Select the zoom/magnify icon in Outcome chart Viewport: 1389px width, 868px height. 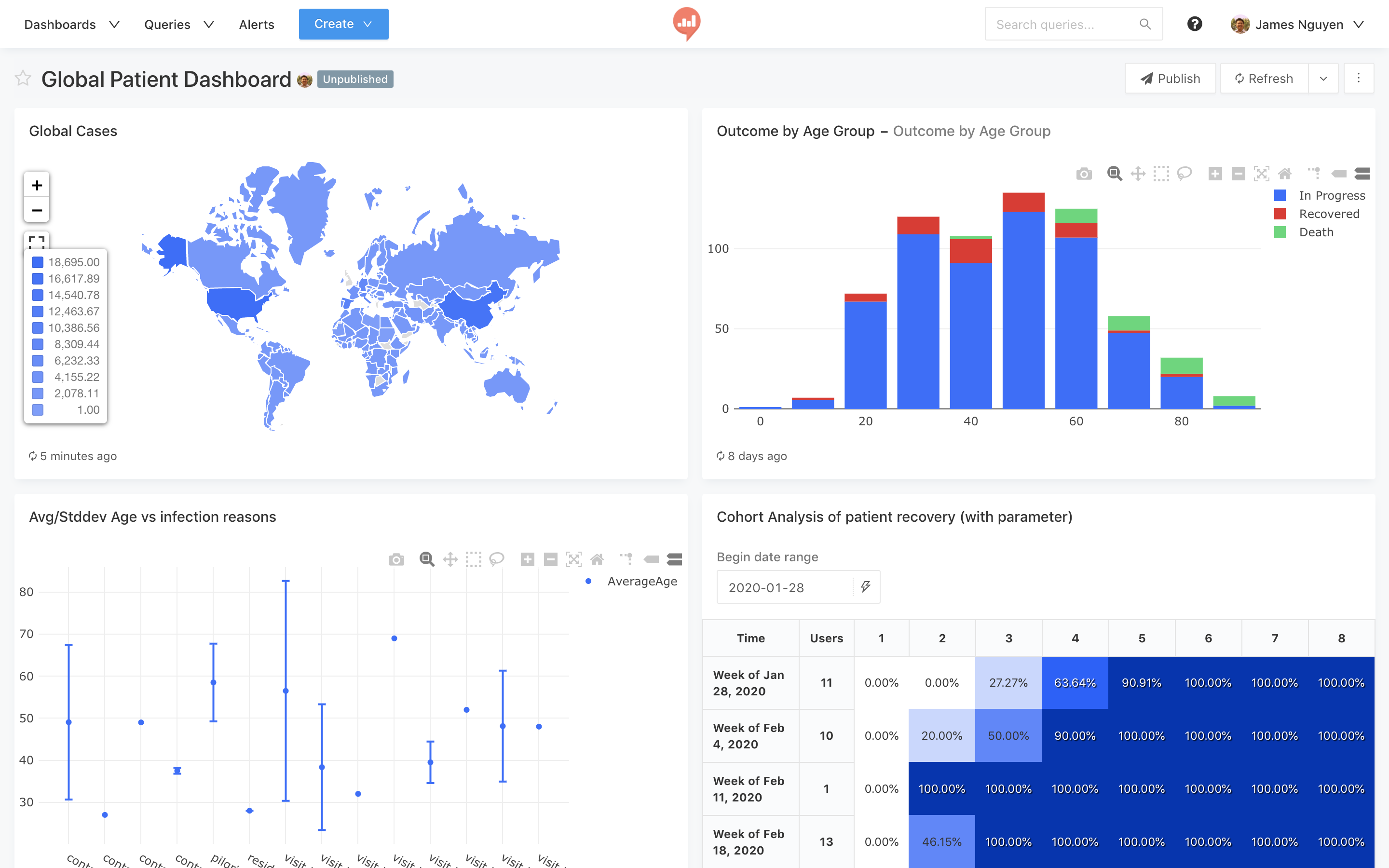(1114, 172)
